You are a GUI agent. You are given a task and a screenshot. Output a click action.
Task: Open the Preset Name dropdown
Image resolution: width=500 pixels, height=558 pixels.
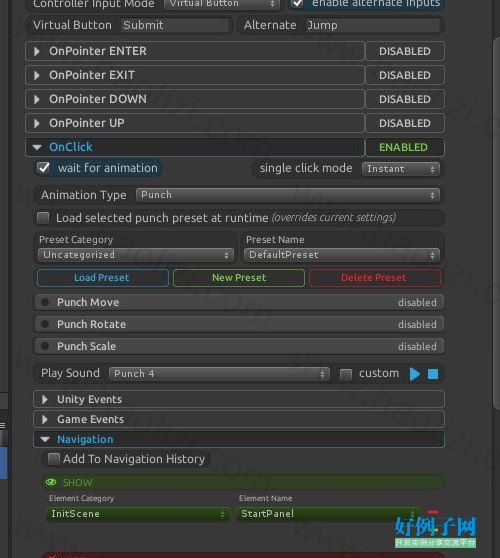pos(342,255)
